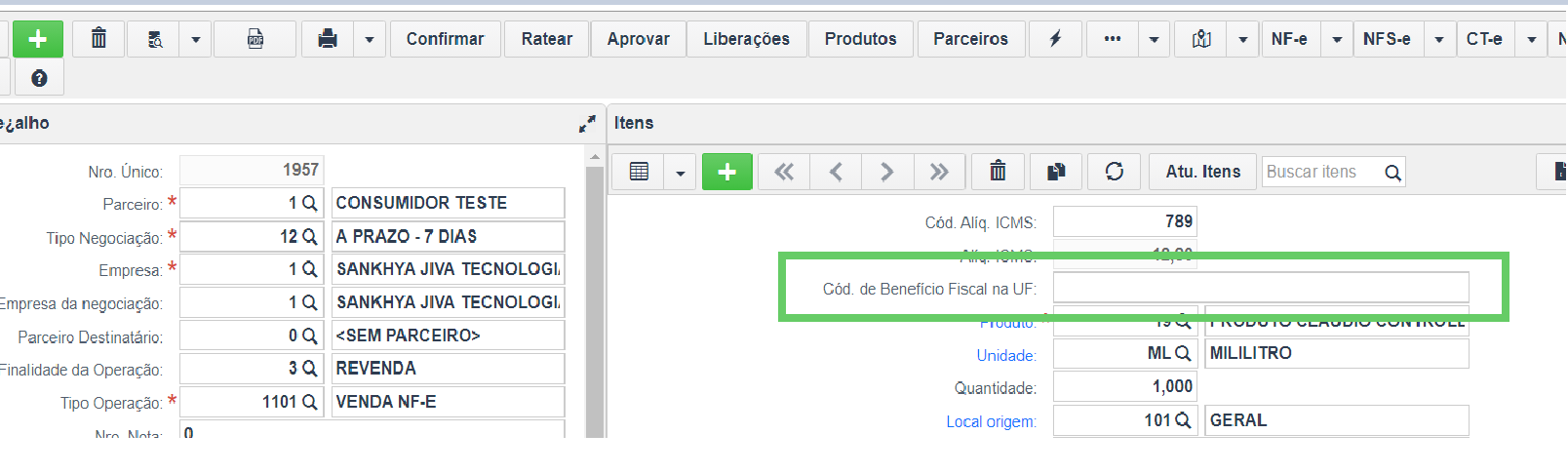Open dropdown arrow beside search document icon
1568x474 pixels.
coord(196,39)
